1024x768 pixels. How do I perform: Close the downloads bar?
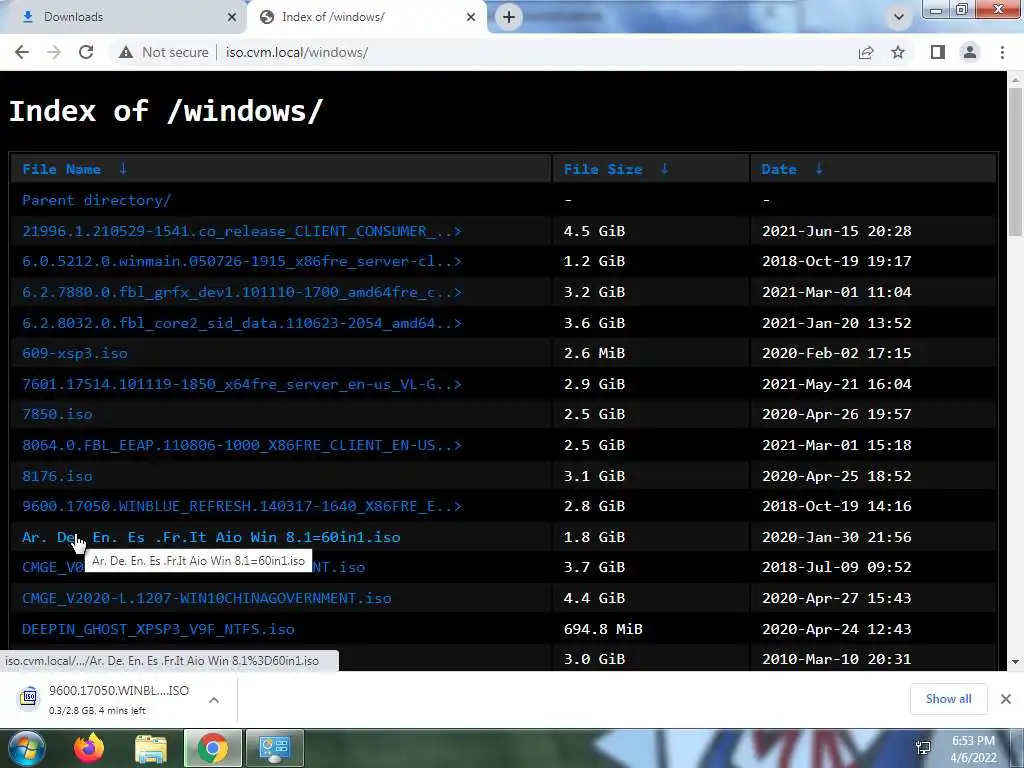coord(1006,699)
